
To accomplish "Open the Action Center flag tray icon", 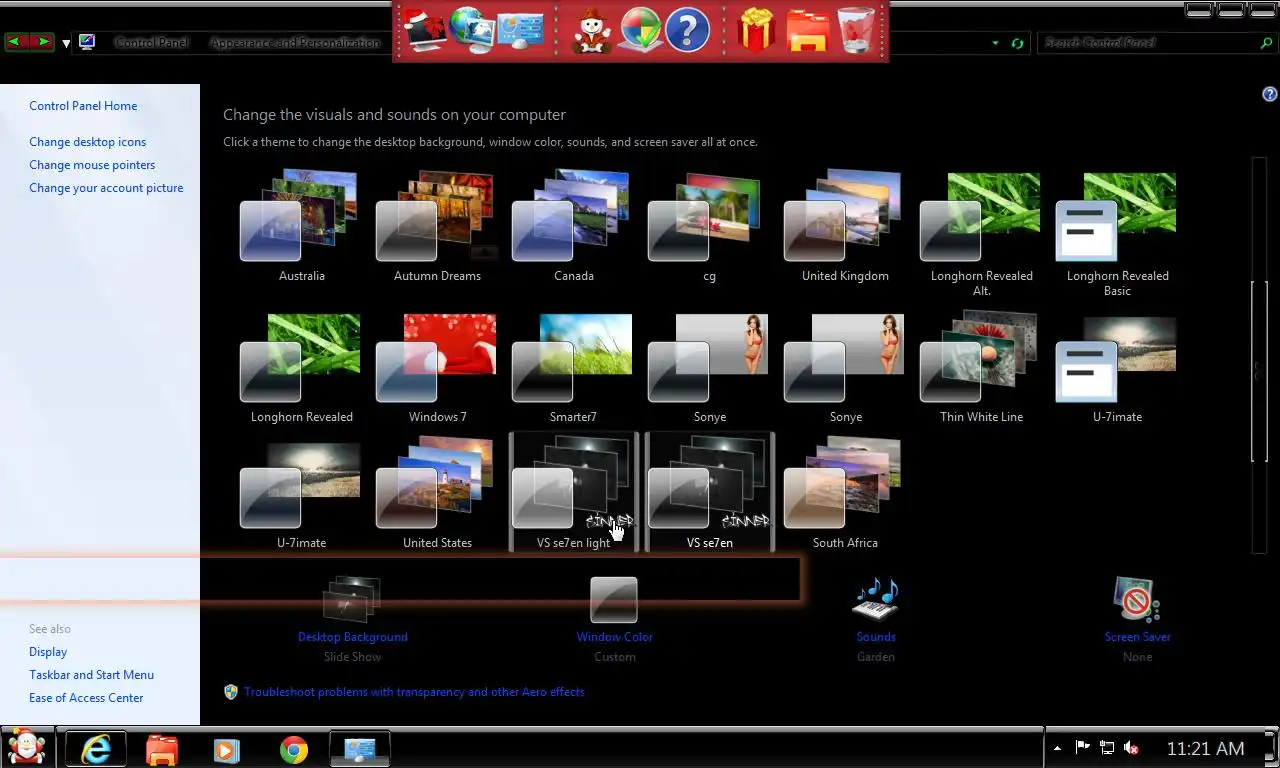I will (1082, 748).
